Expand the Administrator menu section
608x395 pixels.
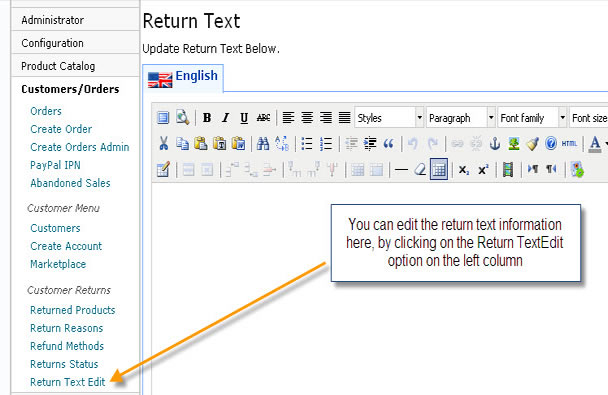(x=75, y=19)
